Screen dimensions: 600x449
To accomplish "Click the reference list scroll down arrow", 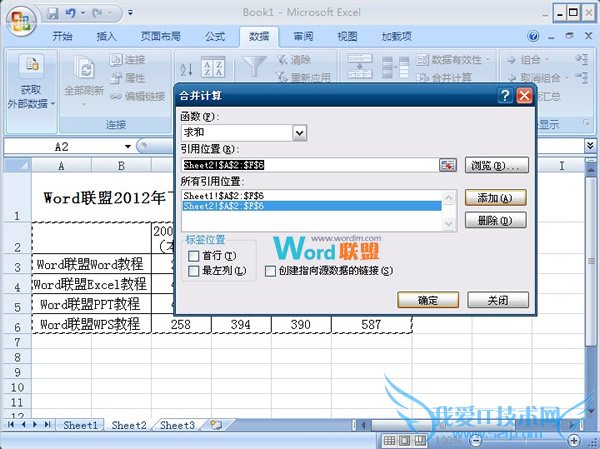I will click(448, 224).
